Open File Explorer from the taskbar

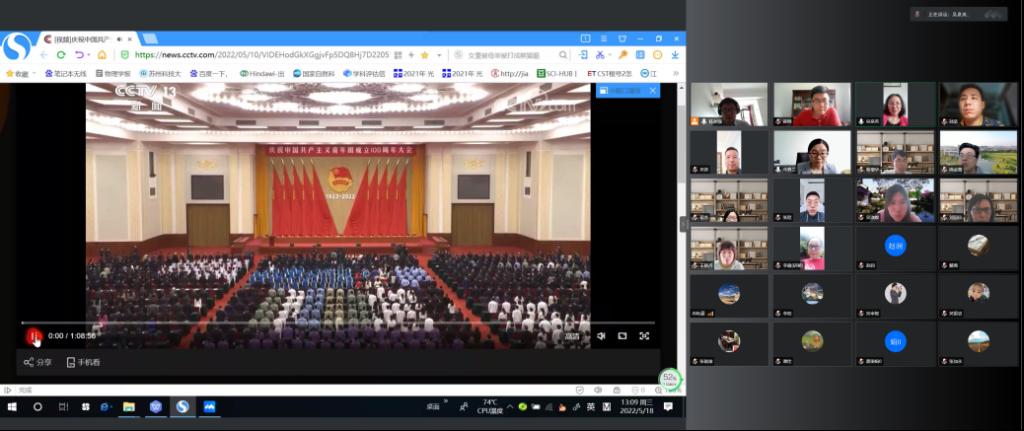(x=129, y=407)
